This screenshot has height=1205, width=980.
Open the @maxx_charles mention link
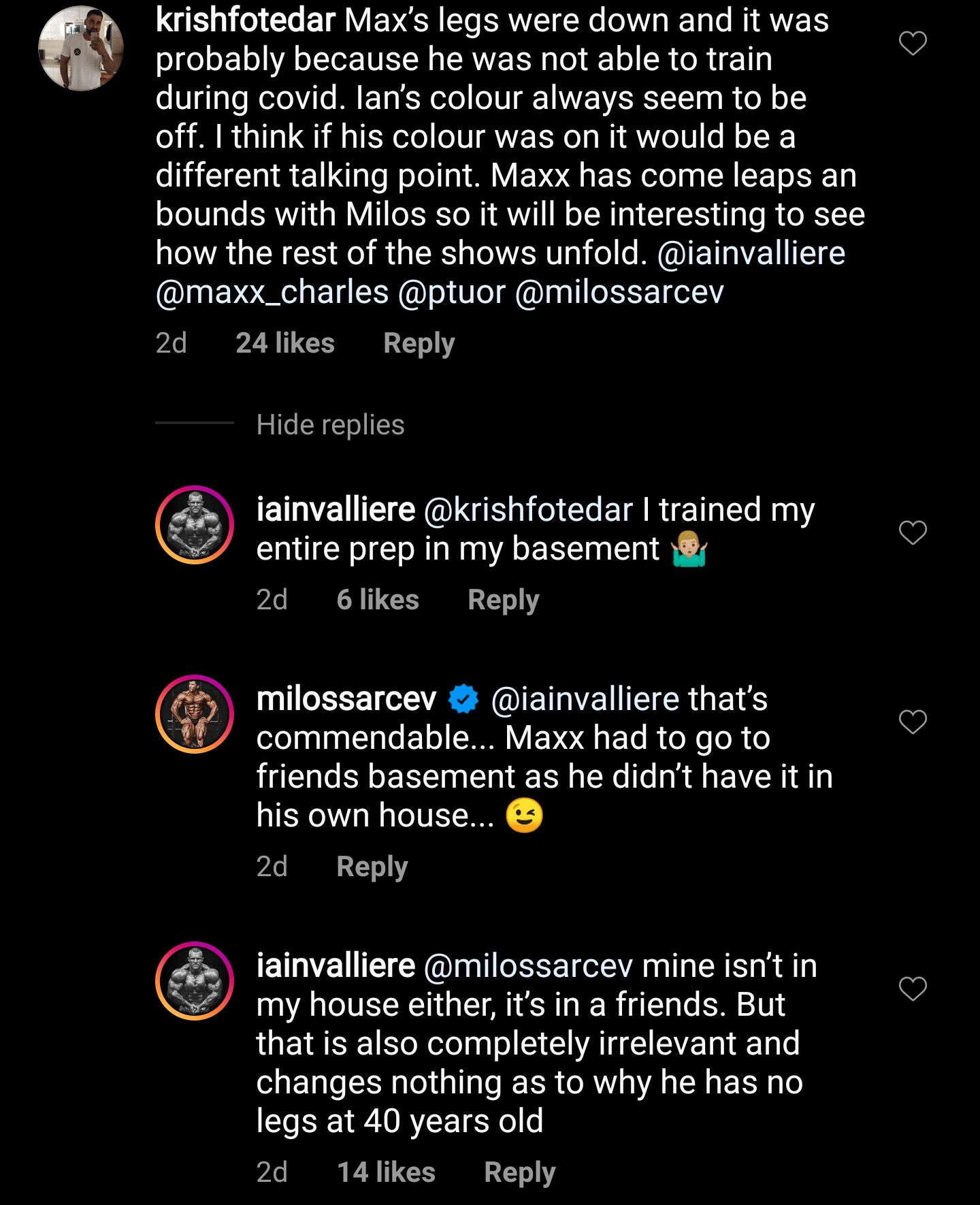(272, 292)
